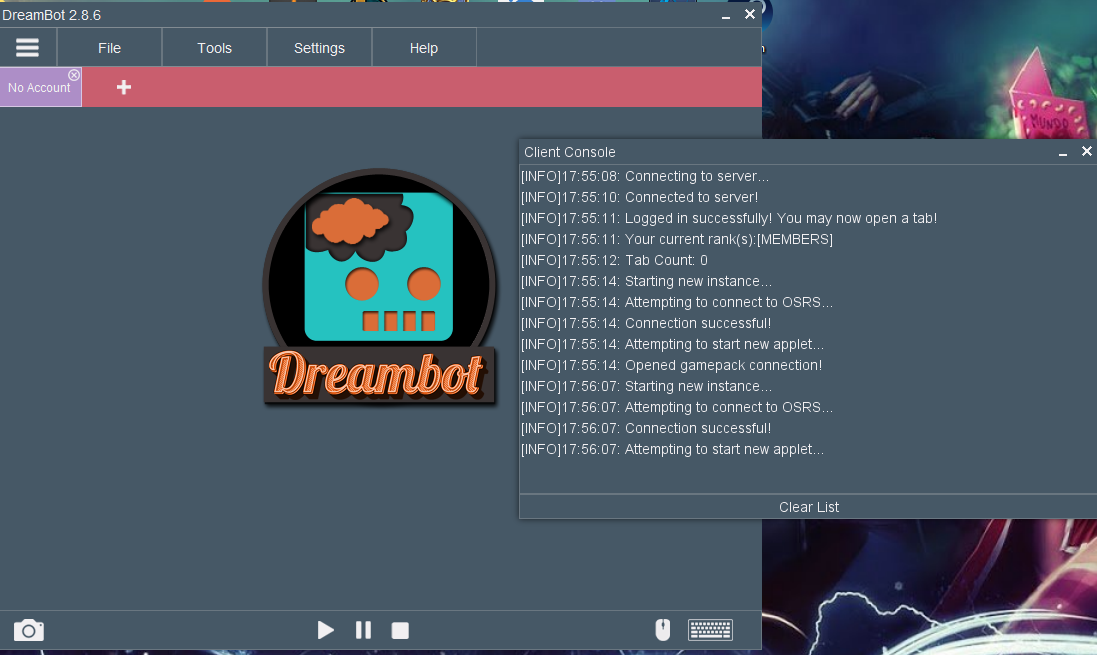Toggle keyboard input icon
The height and width of the screenshot is (655, 1097).
coord(710,630)
